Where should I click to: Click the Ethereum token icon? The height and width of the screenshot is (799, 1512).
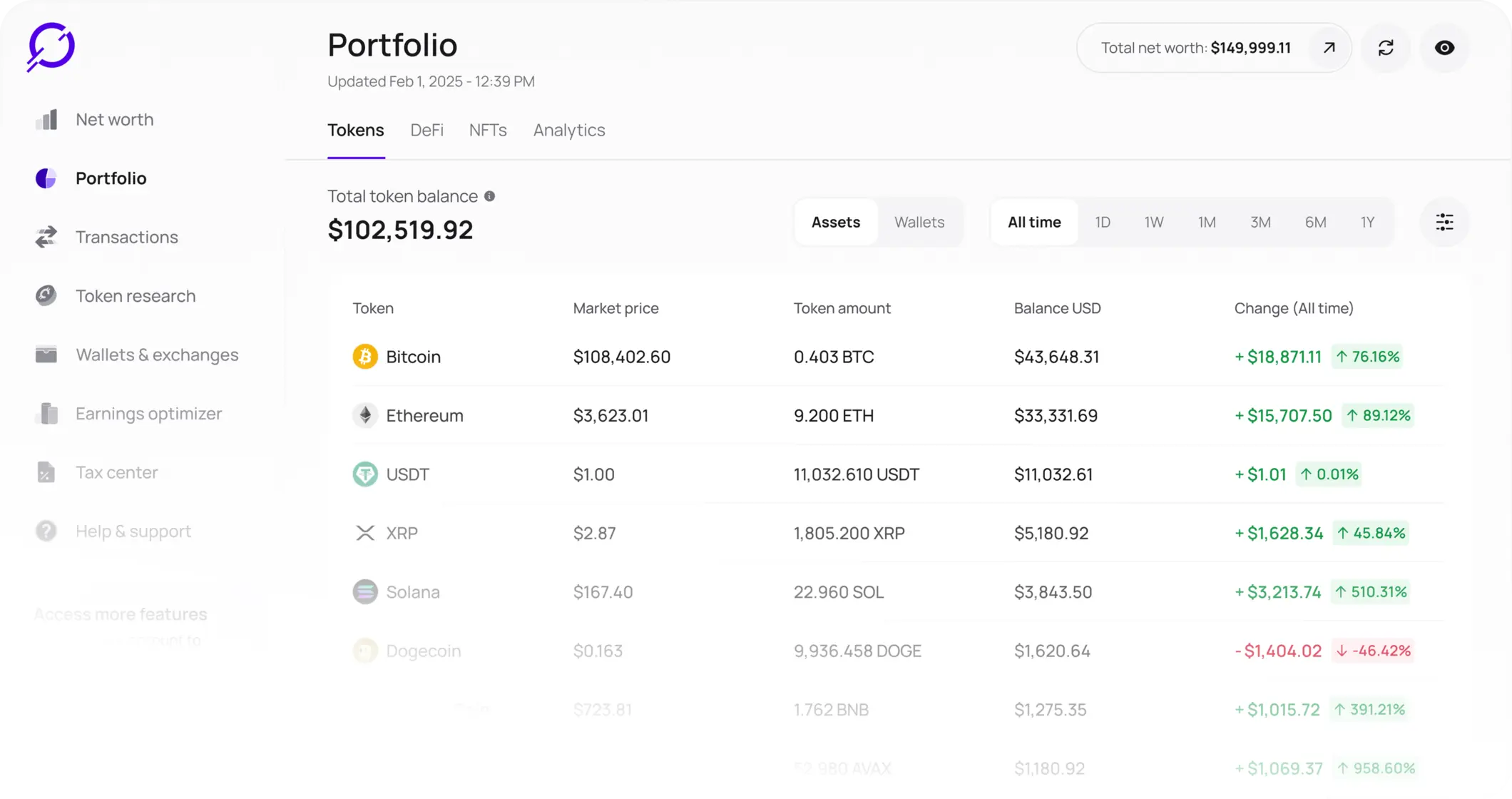(x=365, y=415)
